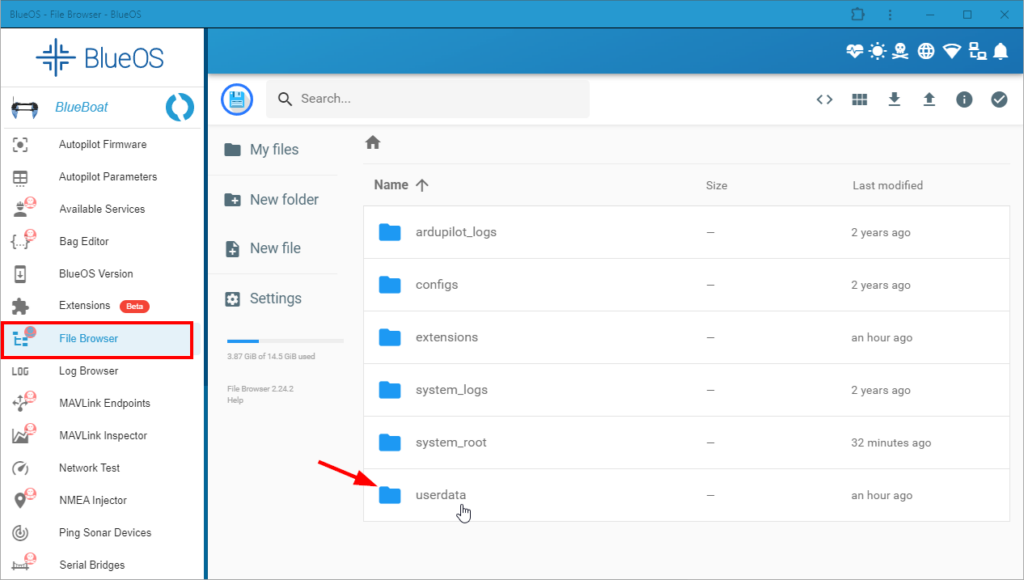Screen dimensions: 1024x580
Task: Activate pirate mode via the skull icon
Action: tap(900, 51)
